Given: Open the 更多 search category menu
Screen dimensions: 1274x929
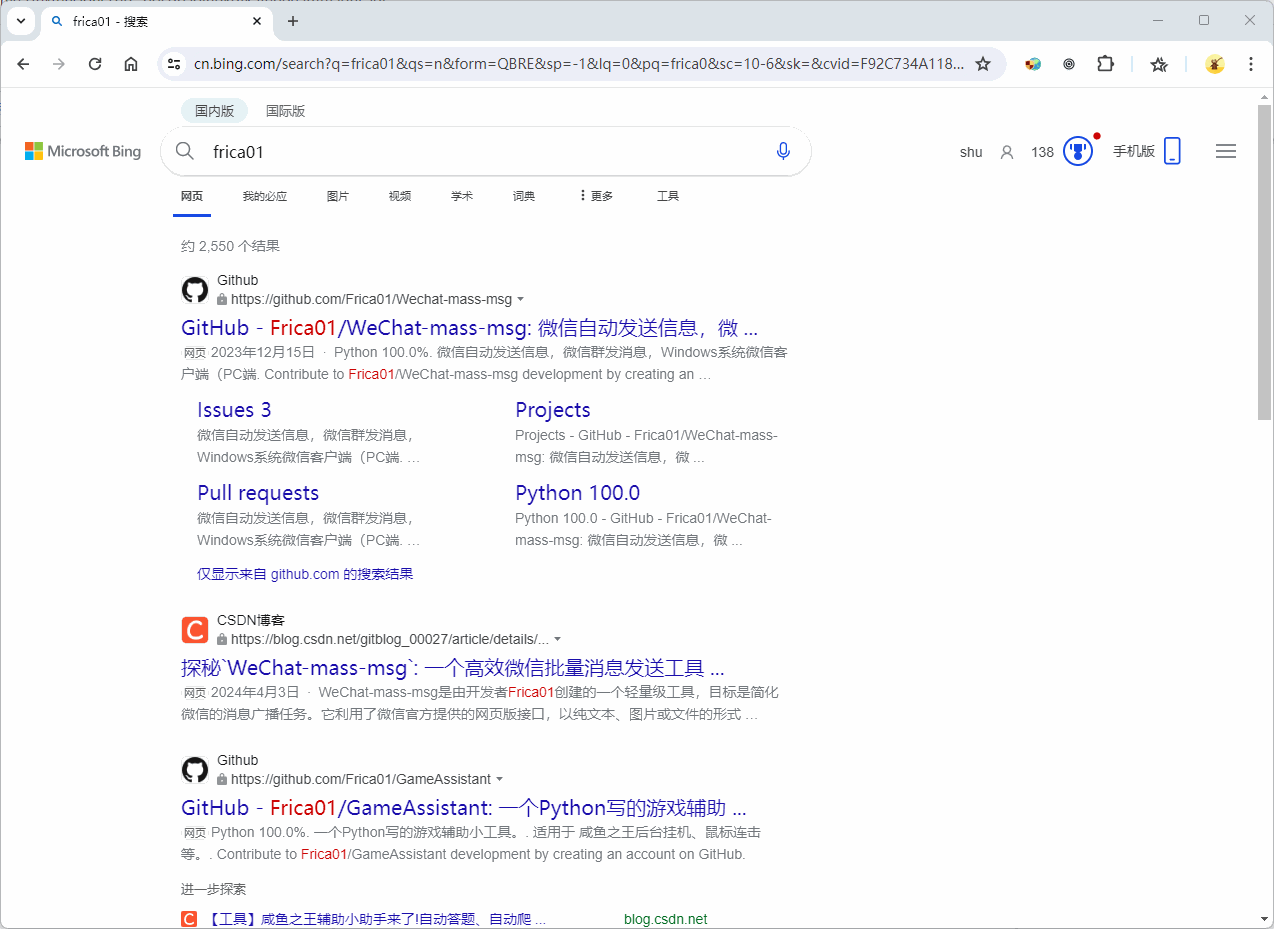Looking at the screenshot, I should click(596, 196).
